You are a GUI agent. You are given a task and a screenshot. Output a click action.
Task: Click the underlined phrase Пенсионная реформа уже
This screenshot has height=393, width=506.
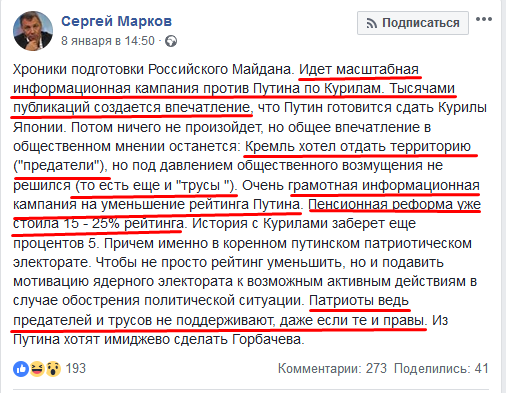point(395,204)
